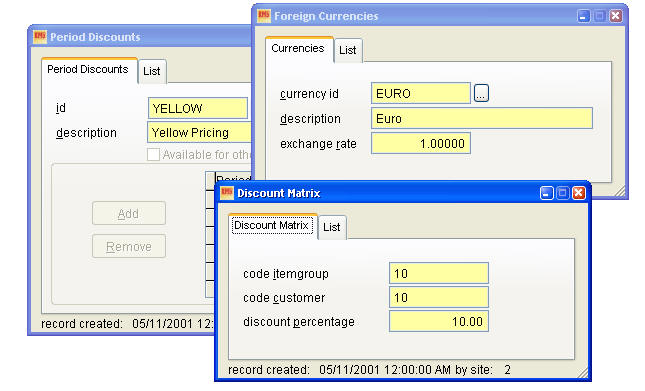The image size is (645, 391).
Task: Switch to List tab in Foreign Currencies
Action: (x=348, y=50)
